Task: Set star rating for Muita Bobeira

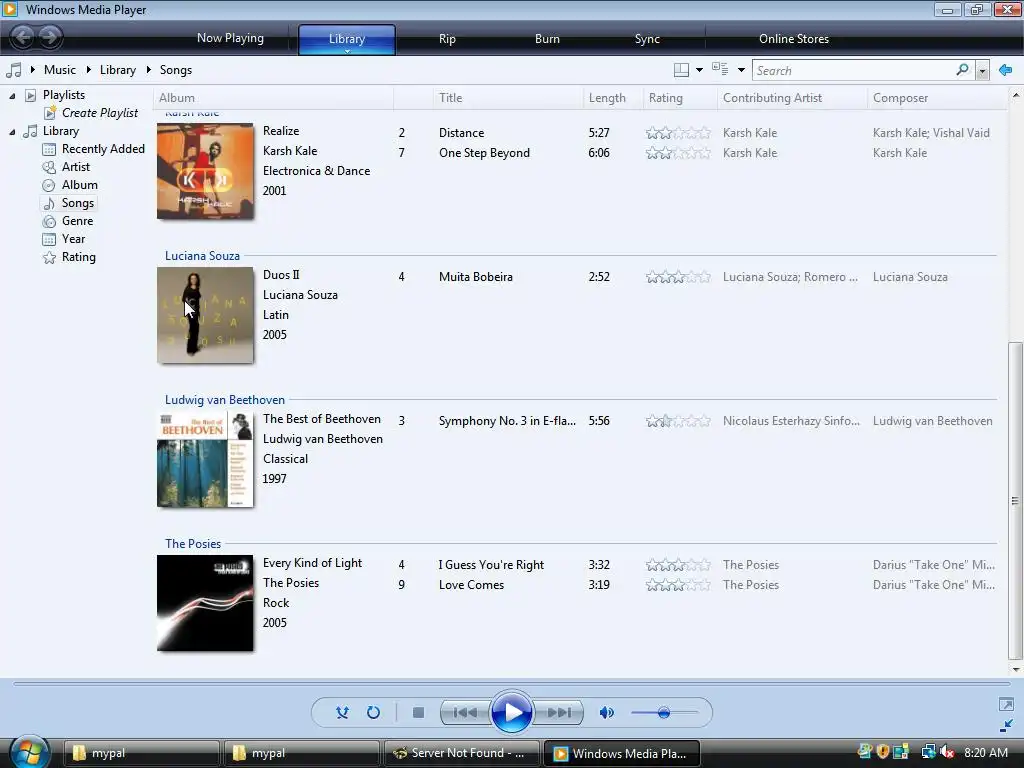Action: pos(678,277)
